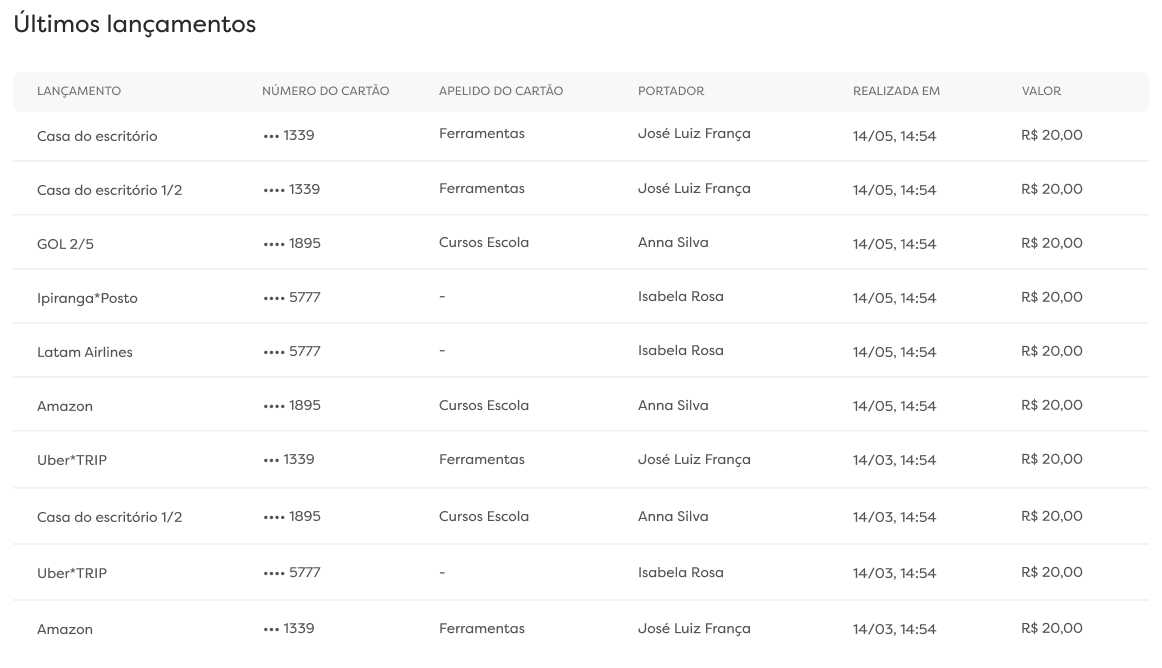The width and height of the screenshot is (1162, 668).
Task: Sort by the LANÇAMENTO column header
Action: pyautogui.click(x=79, y=91)
